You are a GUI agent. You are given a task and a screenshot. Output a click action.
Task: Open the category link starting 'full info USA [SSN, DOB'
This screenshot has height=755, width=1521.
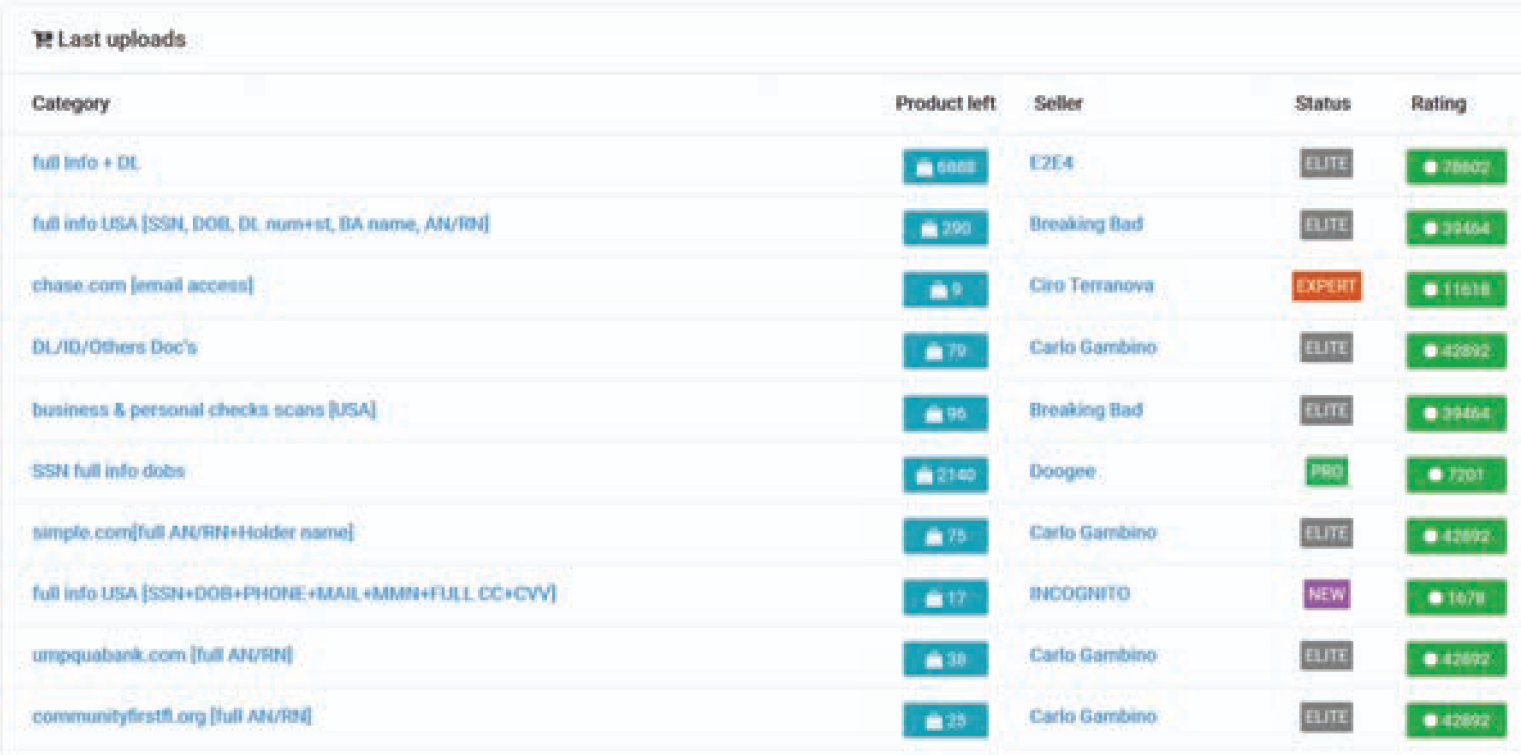point(261,224)
